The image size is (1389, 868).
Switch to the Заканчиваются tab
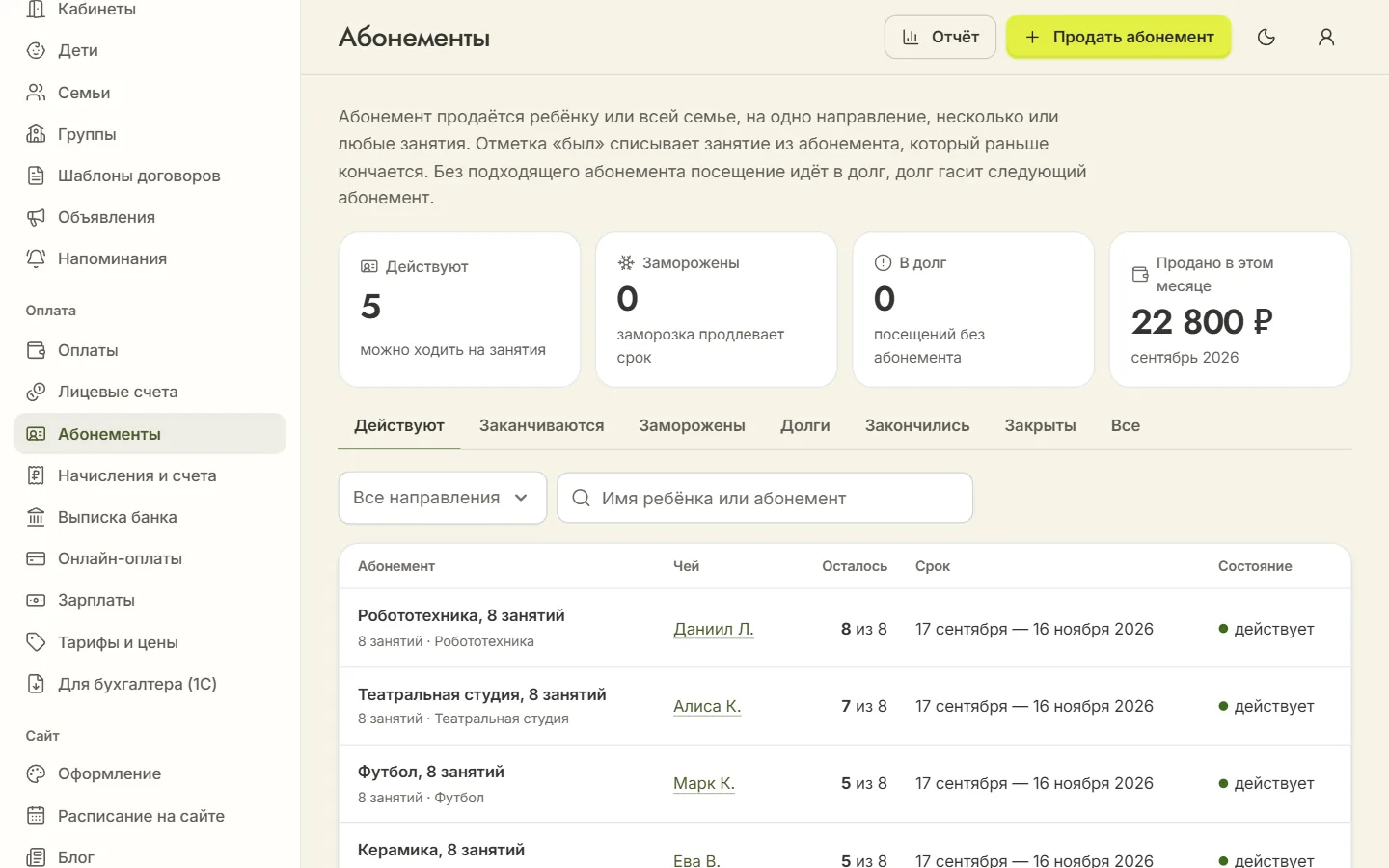pyautogui.click(x=541, y=425)
